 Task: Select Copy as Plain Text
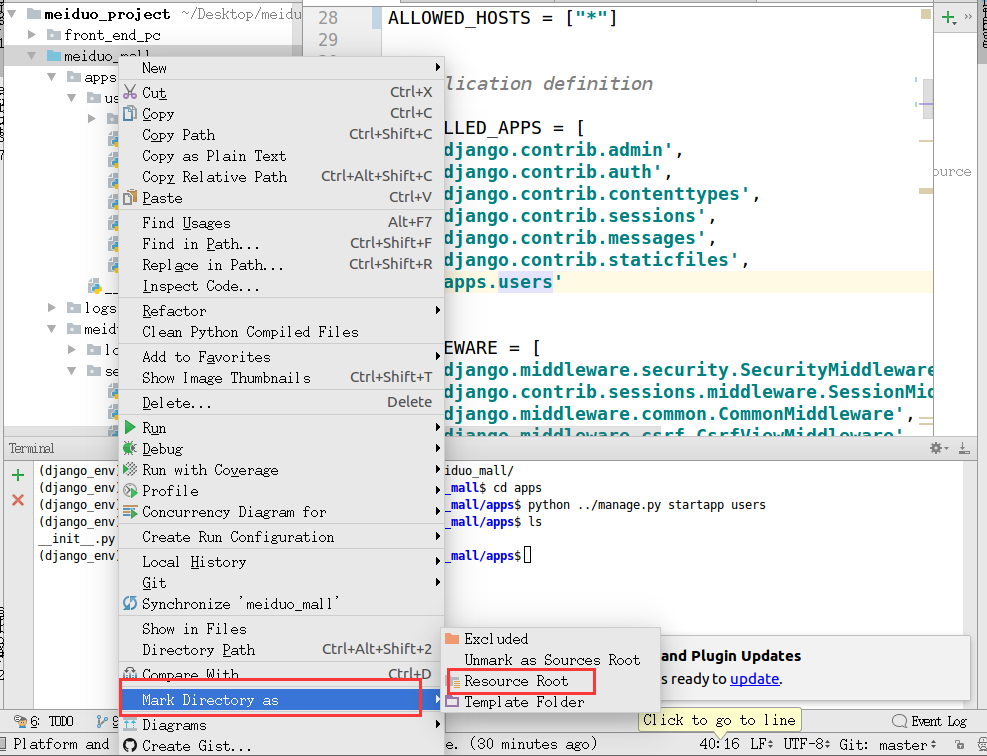tap(281, 155)
